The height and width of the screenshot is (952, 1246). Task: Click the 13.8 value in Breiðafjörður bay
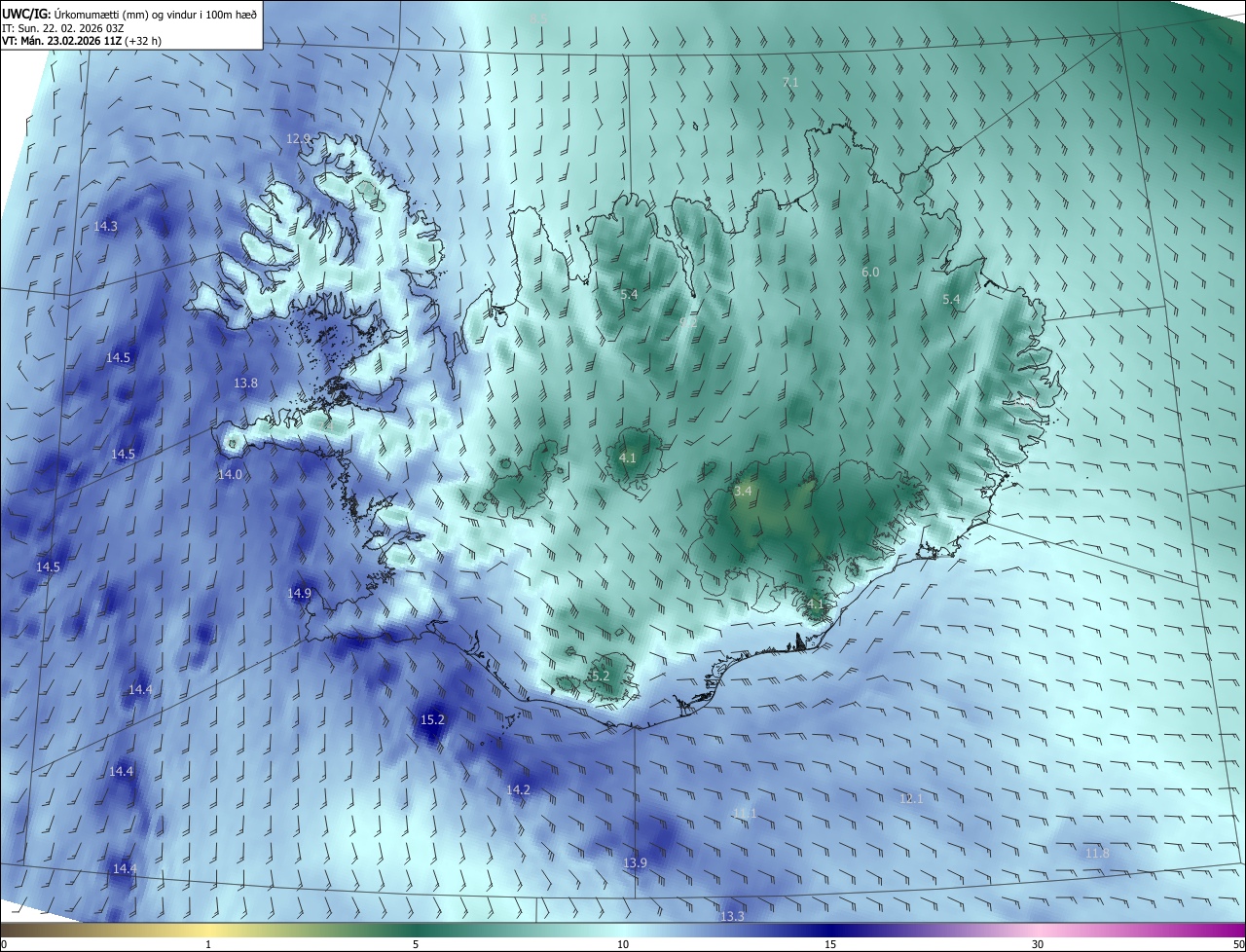[245, 384]
